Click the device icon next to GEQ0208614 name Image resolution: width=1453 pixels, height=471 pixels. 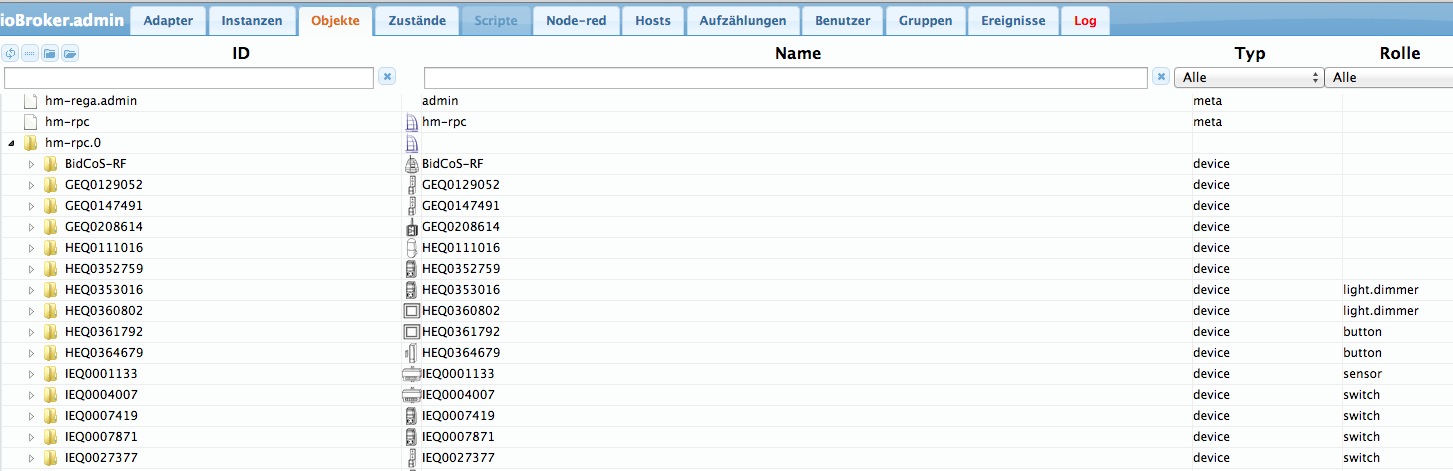pyautogui.click(x=411, y=227)
